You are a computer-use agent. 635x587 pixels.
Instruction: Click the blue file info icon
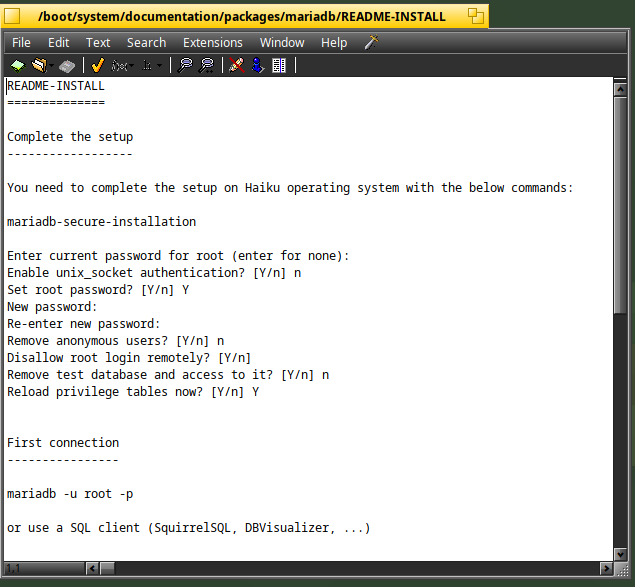(x=258, y=65)
